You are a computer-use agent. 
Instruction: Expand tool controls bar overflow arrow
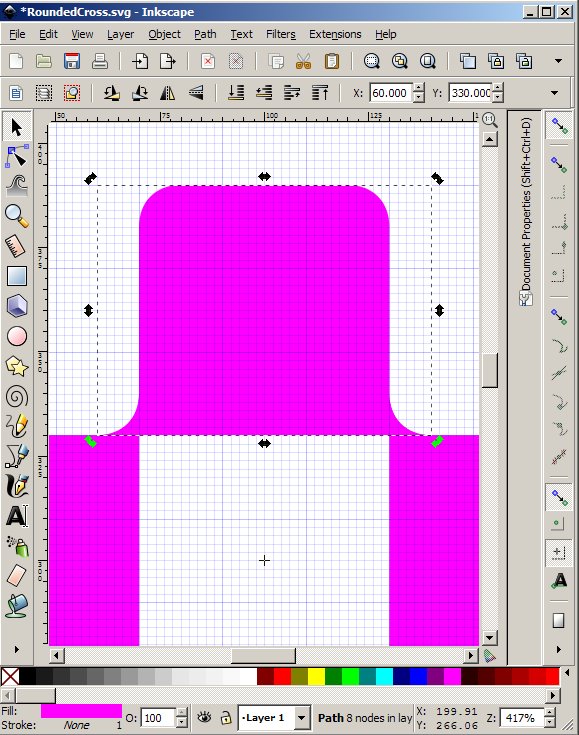point(555,93)
